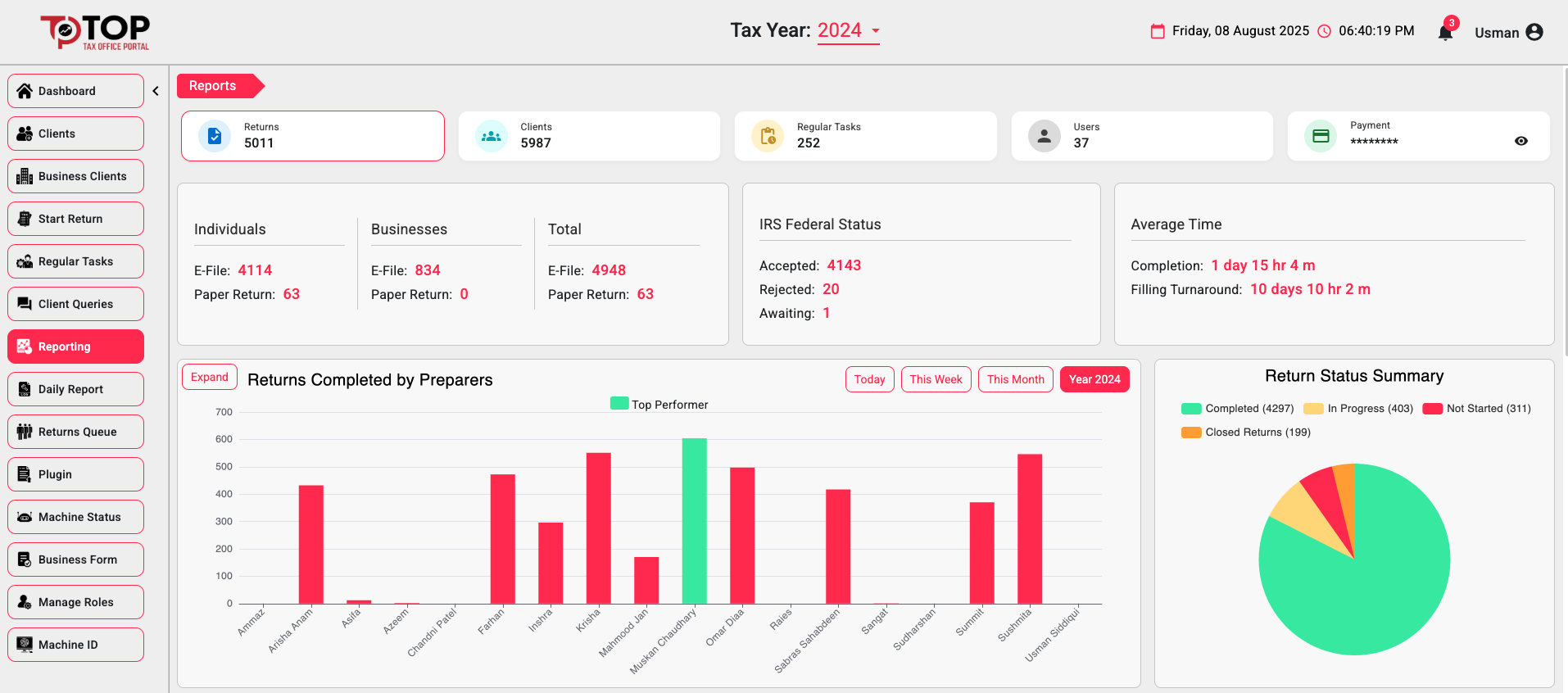
Task: Click the Users avatar icon
Action: click(1045, 136)
